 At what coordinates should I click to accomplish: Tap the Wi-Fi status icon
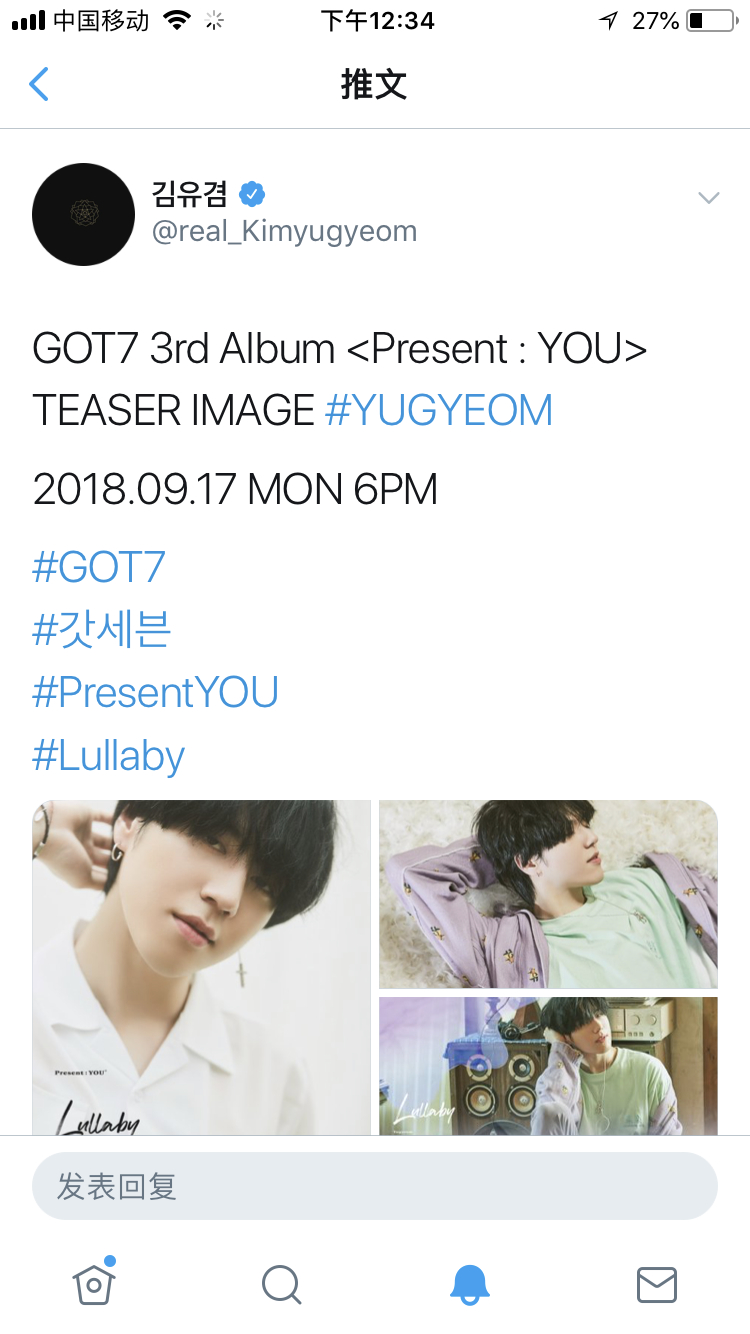pyautogui.click(x=178, y=20)
